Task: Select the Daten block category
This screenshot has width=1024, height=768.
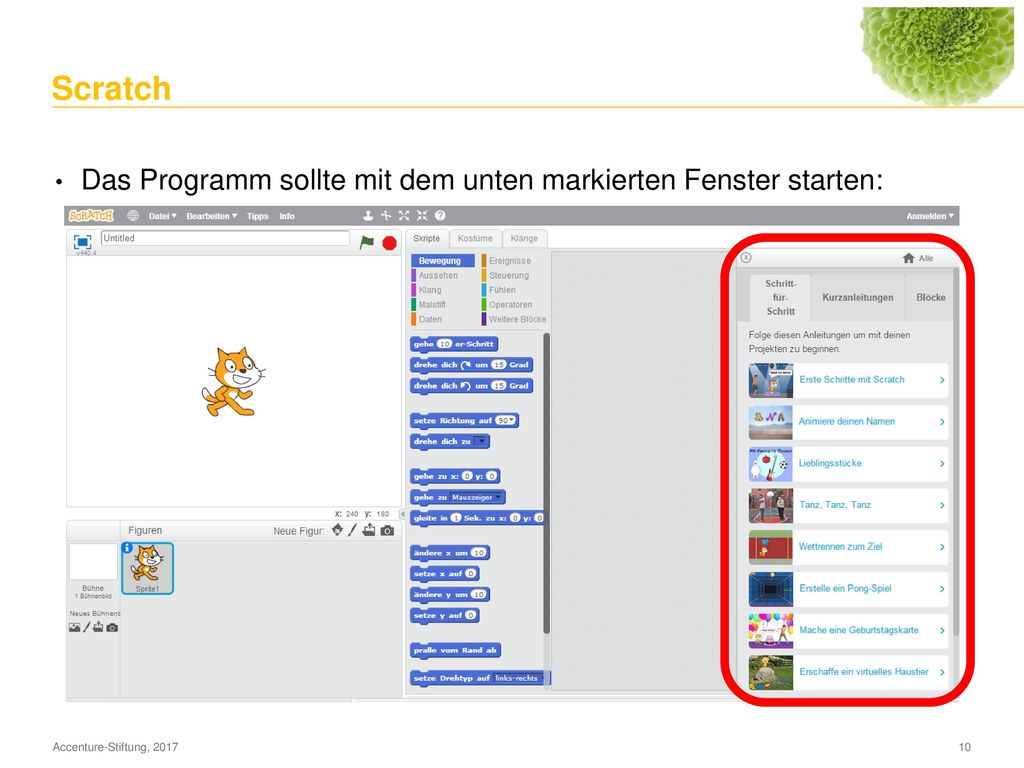Action: pyautogui.click(x=430, y=319)
